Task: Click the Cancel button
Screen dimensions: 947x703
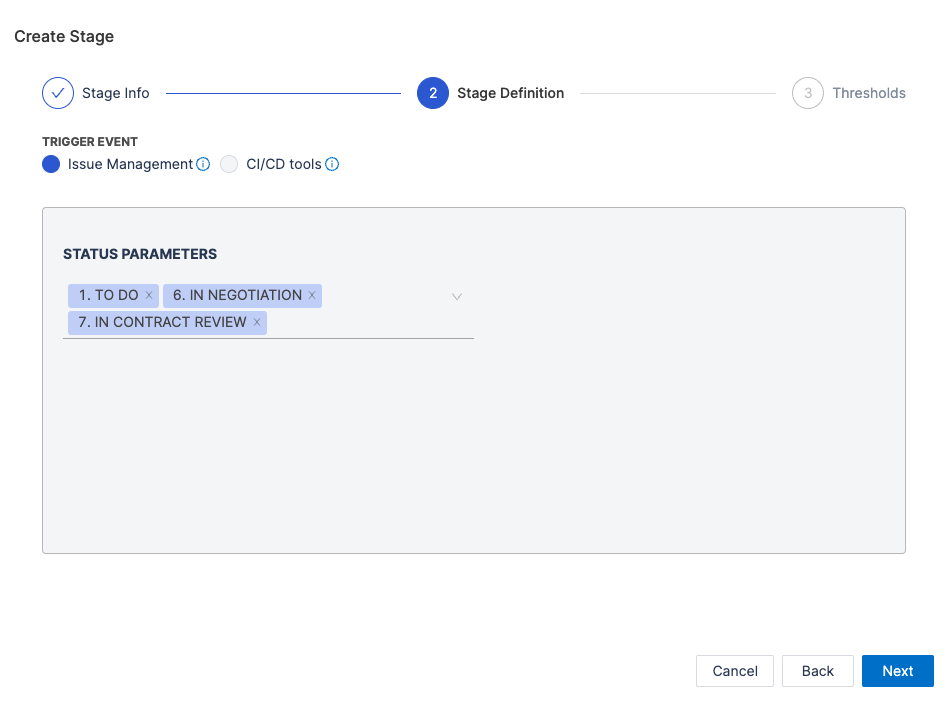Action: [x=735, y=671]
